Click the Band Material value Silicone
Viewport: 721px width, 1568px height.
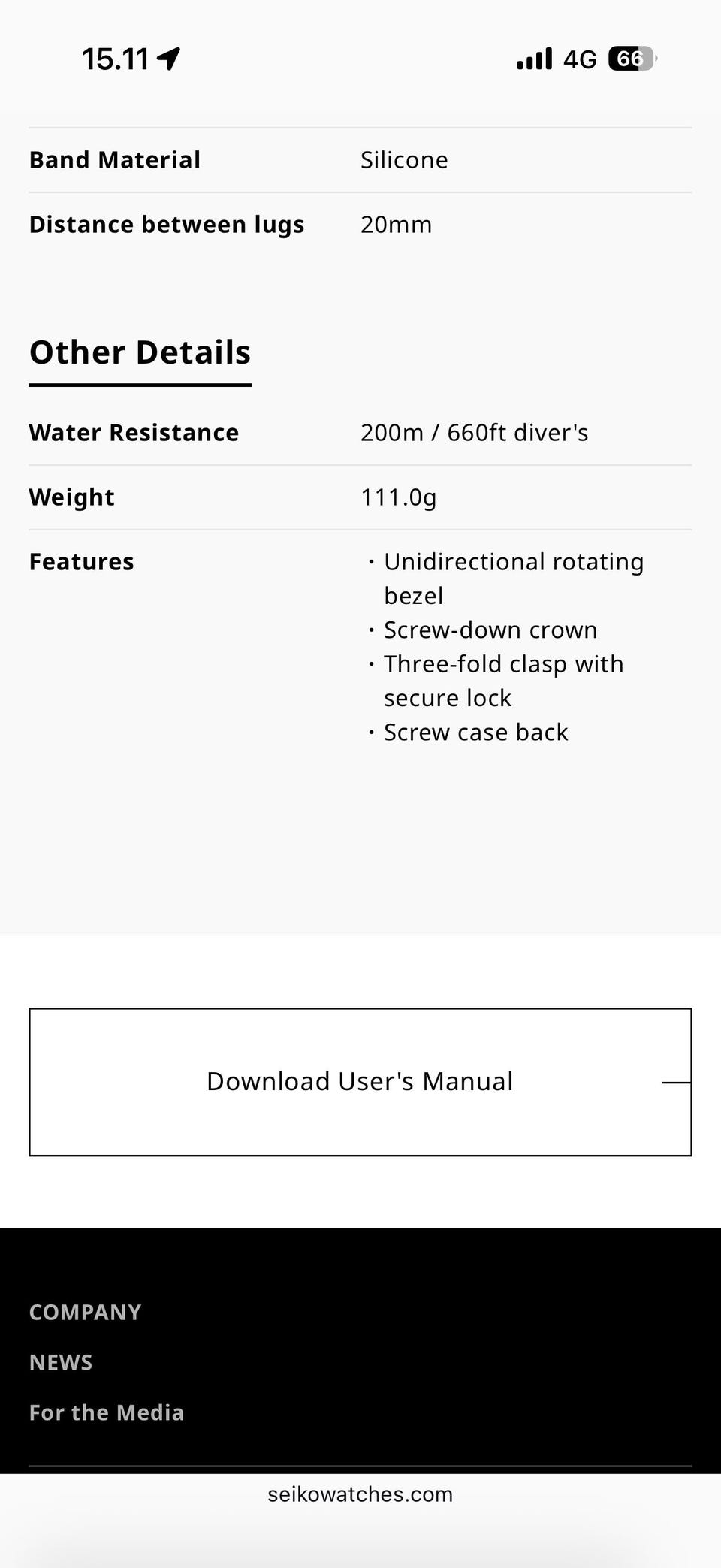(404, 160)
